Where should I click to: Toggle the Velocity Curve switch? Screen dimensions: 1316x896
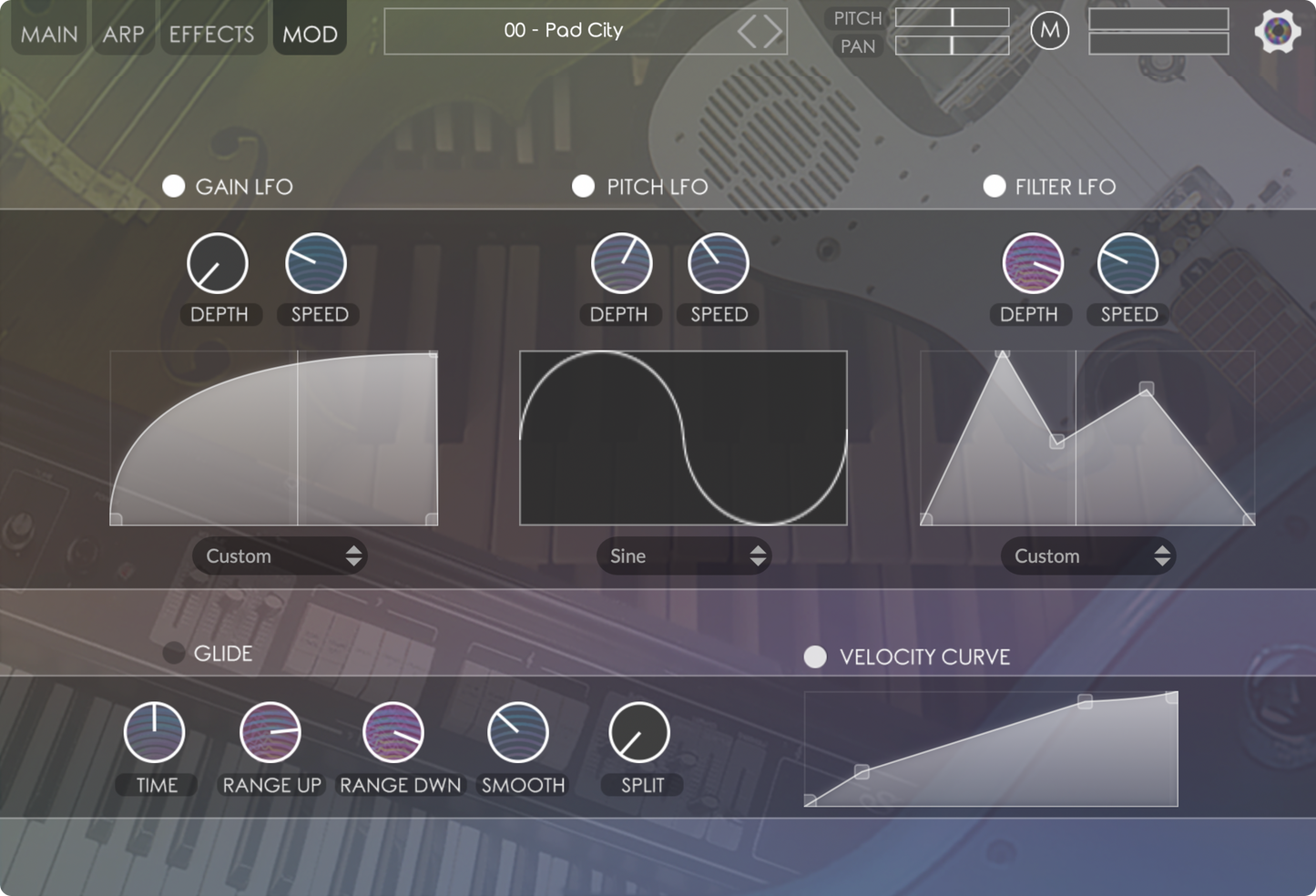pos(815,657)
